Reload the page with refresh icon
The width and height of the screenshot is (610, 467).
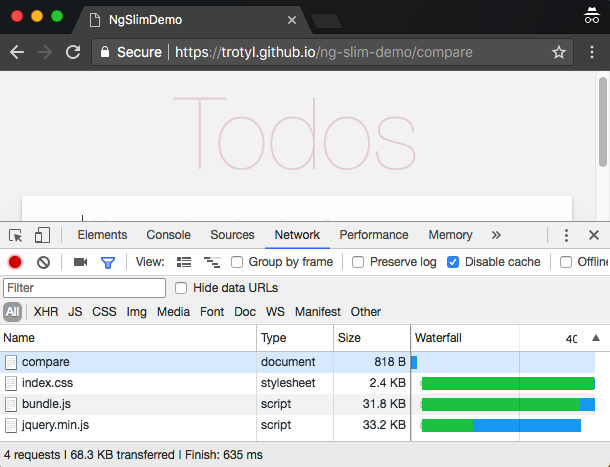pyautogui.click(x=73, y=52)
